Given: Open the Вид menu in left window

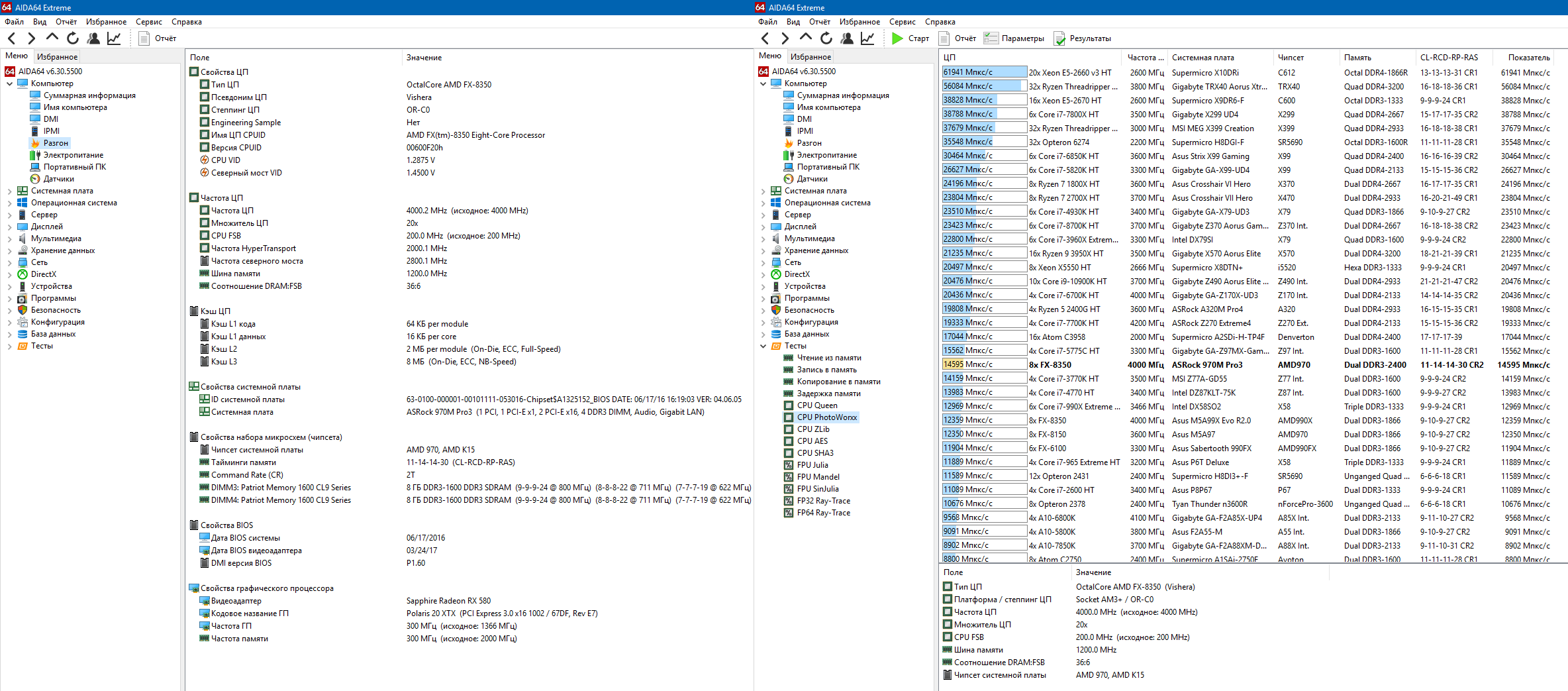Looking at the screenshot, I should click(x=40, y=22).
